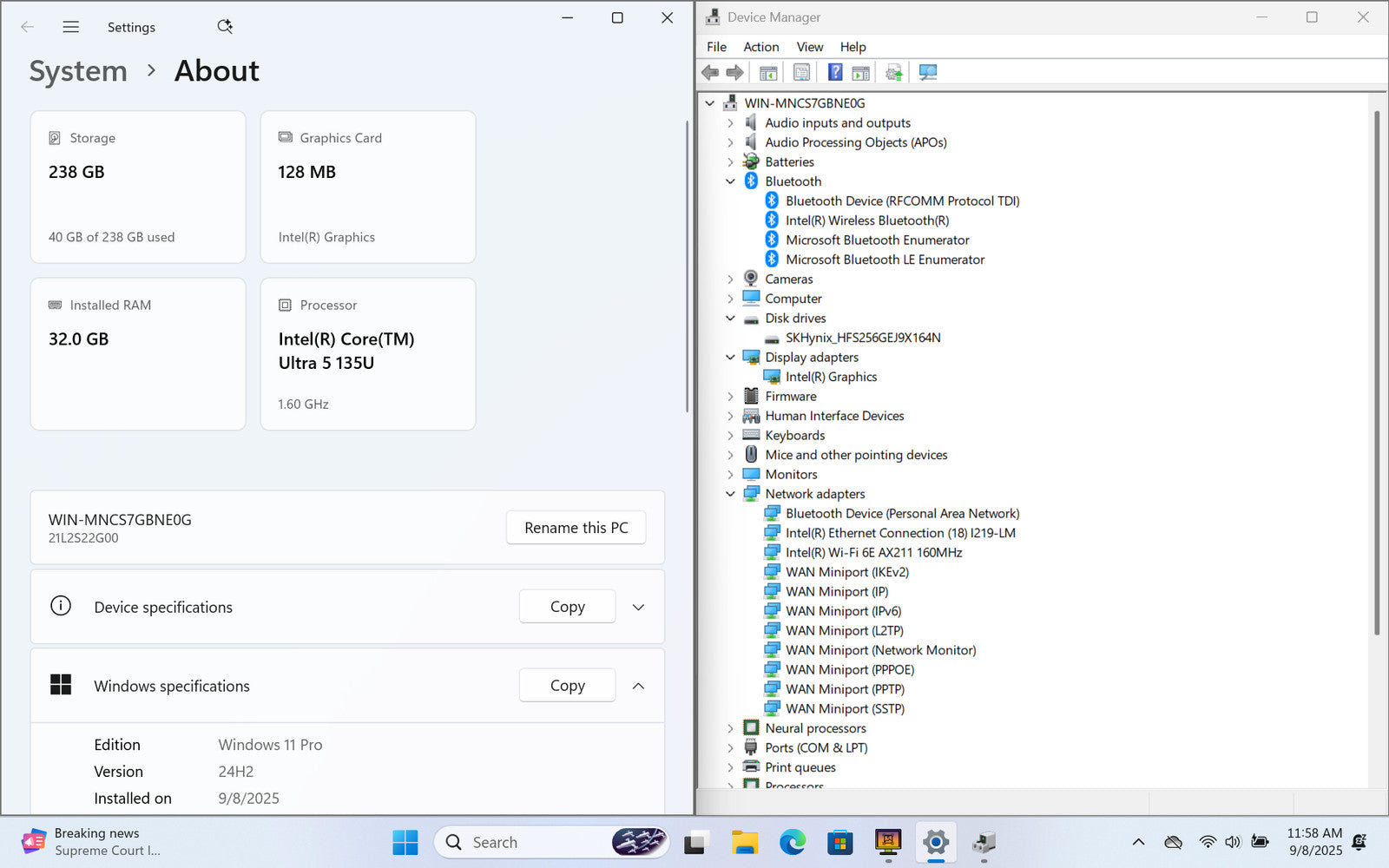The width and height of the screenshot is (1389, 868).
Task: Click the Device Manager vertical scrollbar
Action: 1377,373
